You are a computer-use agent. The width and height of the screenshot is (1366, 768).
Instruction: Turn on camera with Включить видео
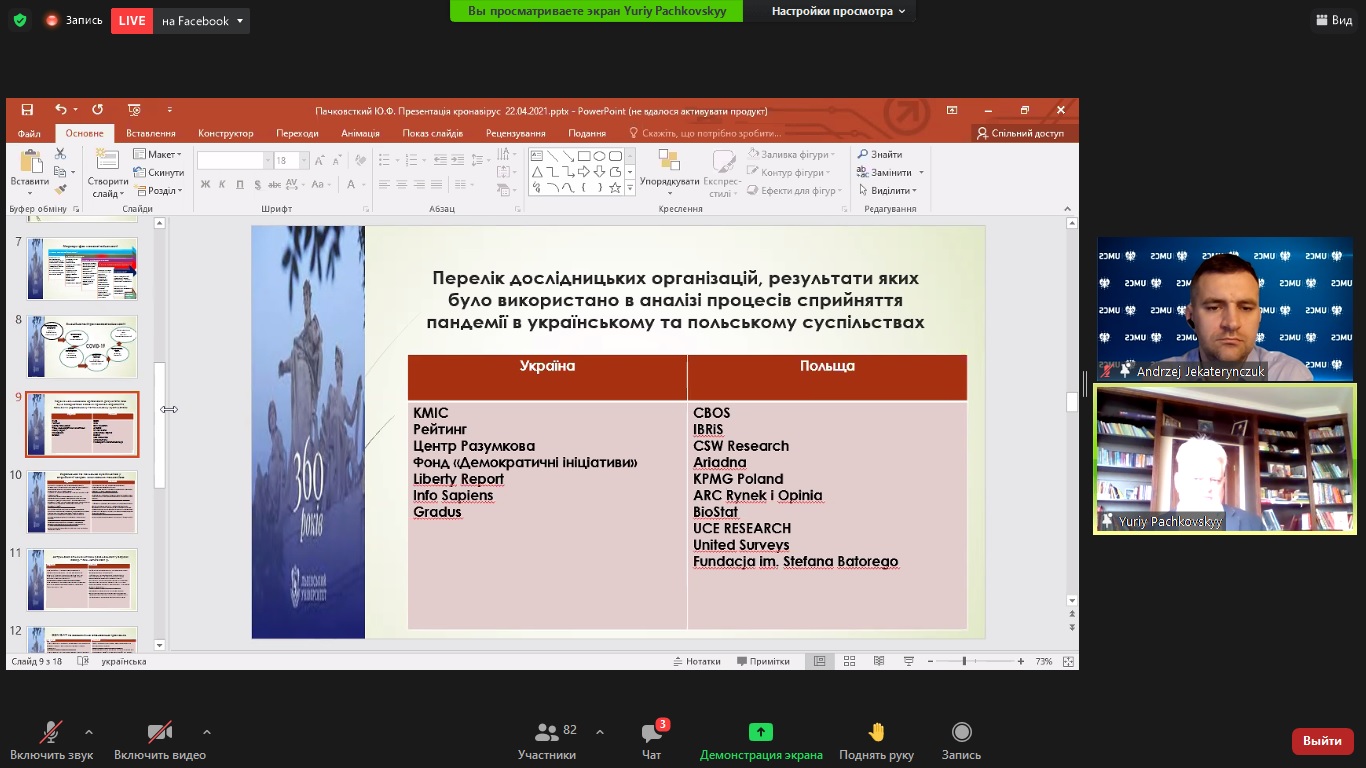click(x=160, y=742)
